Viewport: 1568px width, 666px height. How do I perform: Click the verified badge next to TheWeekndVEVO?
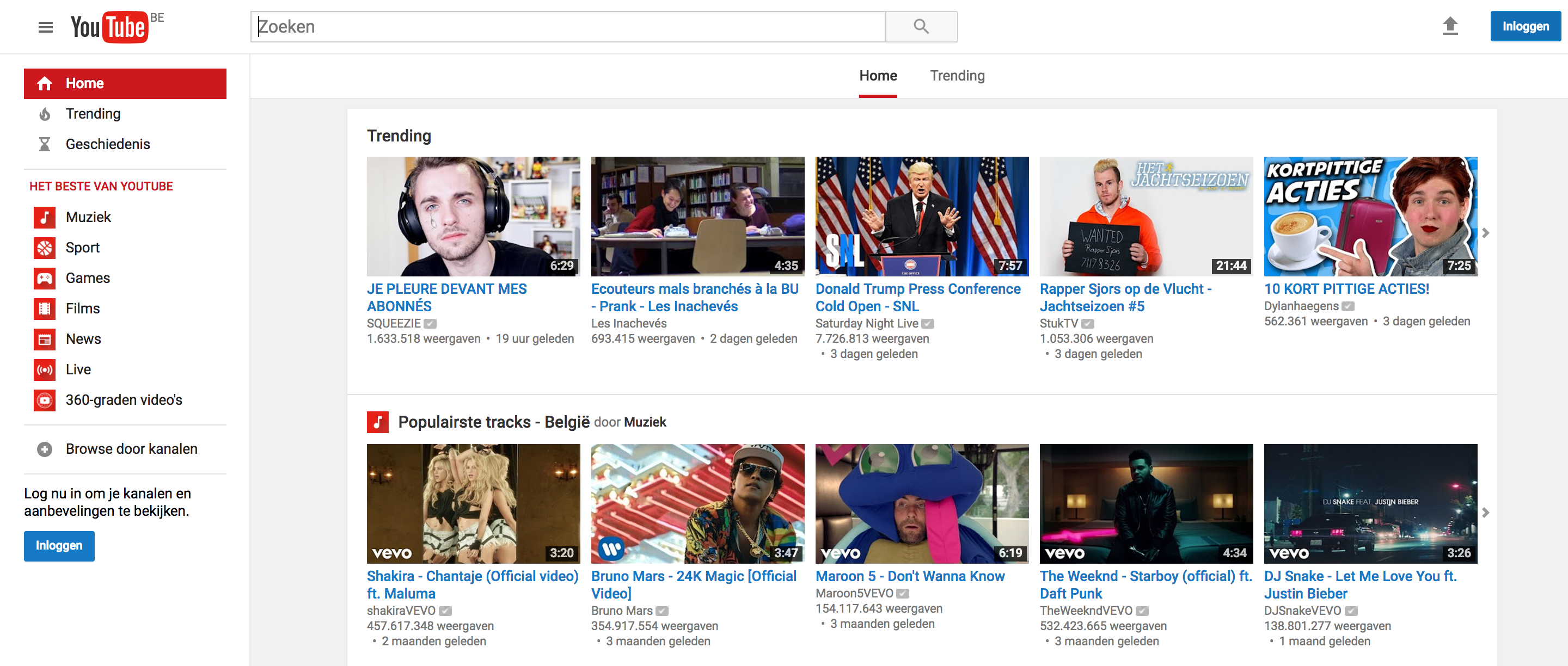pyautogui.click(x=1143, y=610)
